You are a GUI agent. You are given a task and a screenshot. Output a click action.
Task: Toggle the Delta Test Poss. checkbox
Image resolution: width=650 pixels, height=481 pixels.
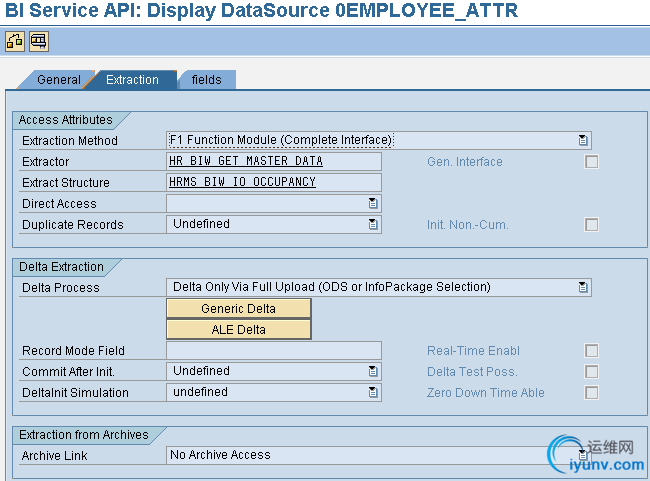pos(592,372)
